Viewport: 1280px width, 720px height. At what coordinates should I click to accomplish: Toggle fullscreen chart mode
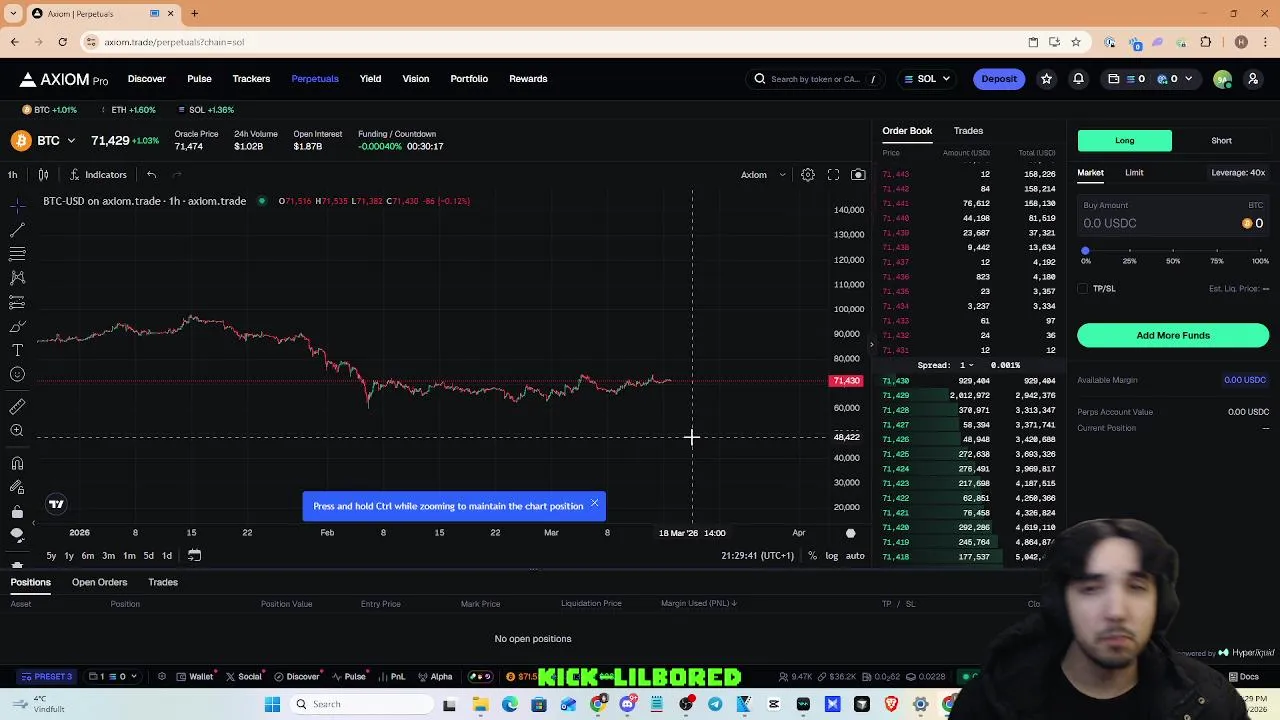pos(833,175)
